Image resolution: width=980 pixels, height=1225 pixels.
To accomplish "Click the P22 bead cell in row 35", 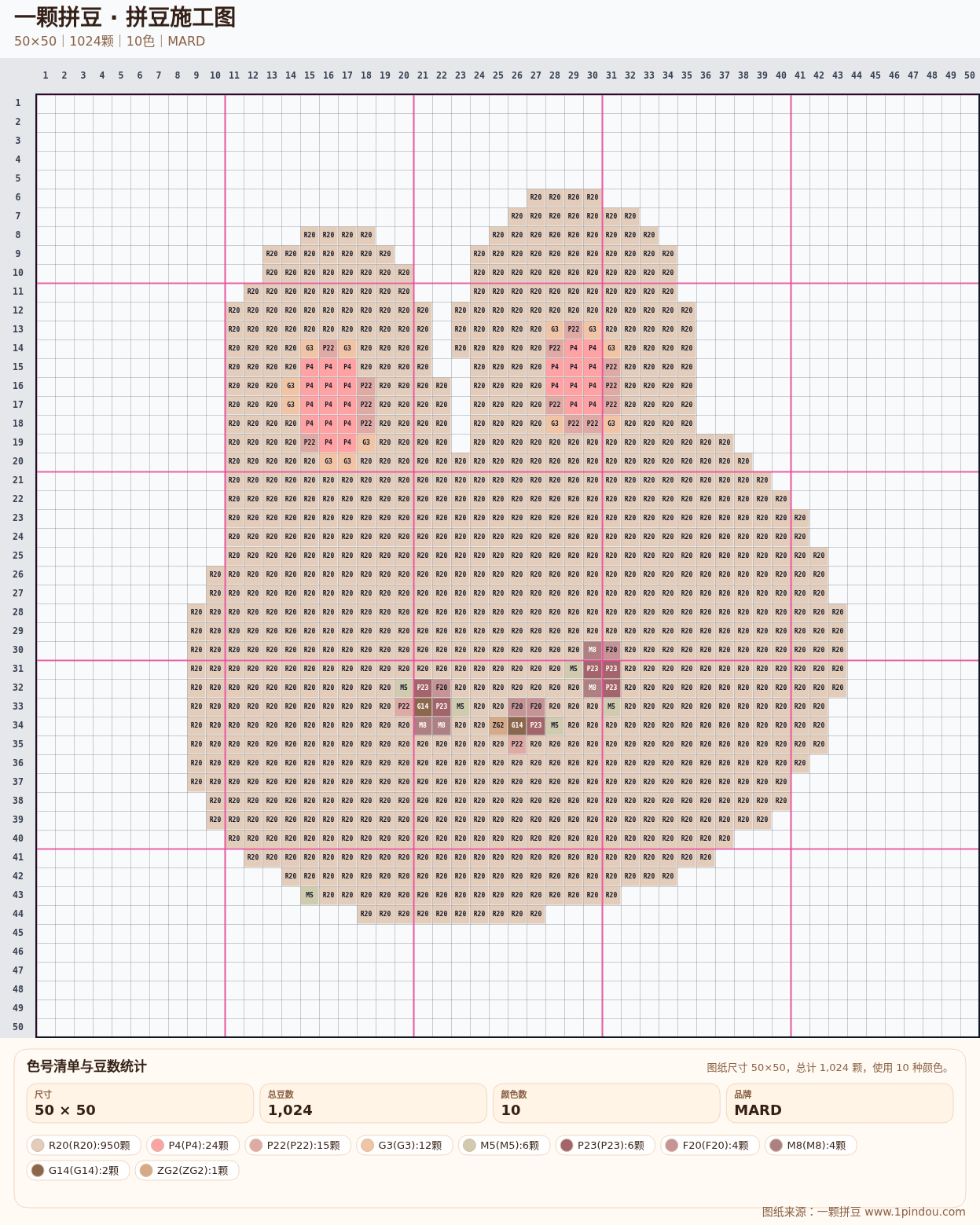I will [x=517, y=744].
